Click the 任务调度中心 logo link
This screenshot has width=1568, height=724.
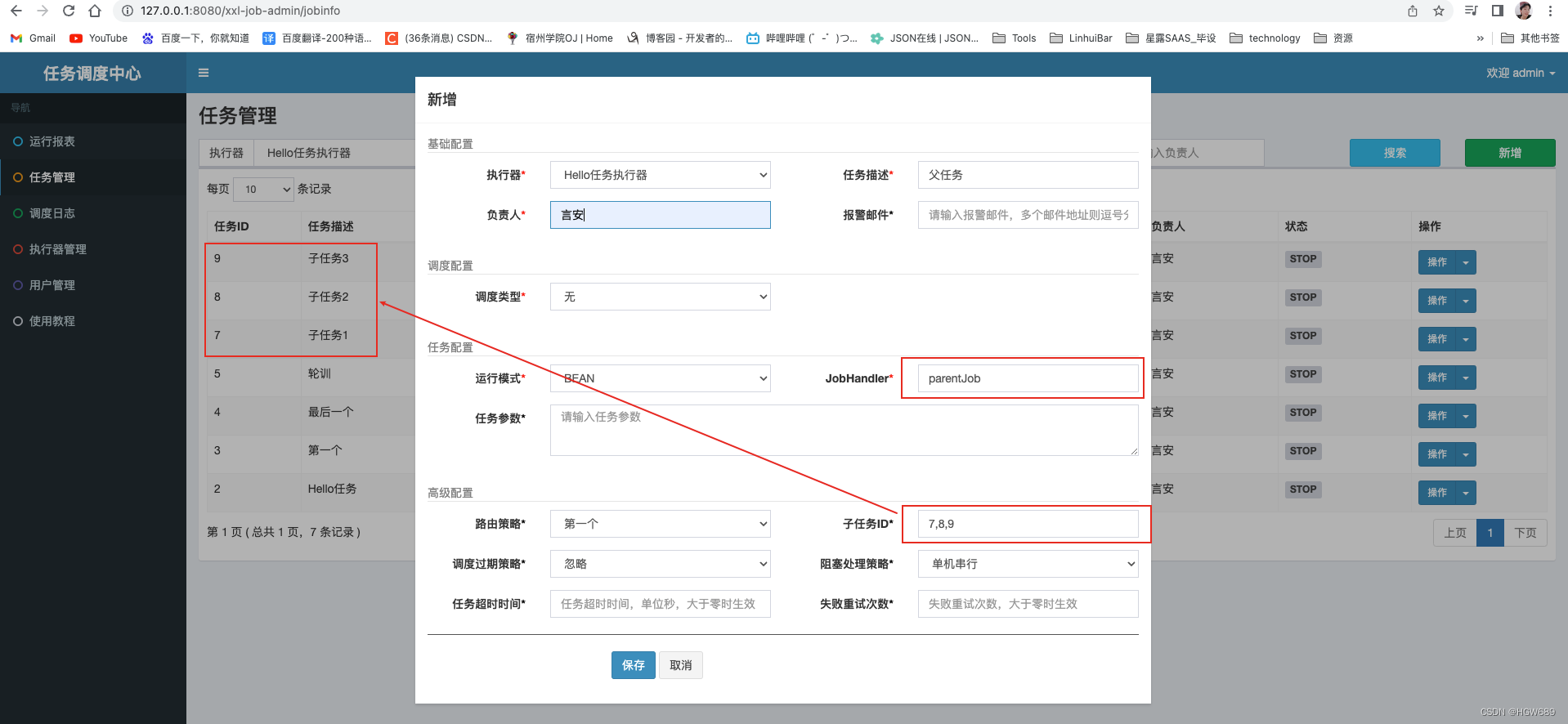pyautogui.click(x=92, y=74)
